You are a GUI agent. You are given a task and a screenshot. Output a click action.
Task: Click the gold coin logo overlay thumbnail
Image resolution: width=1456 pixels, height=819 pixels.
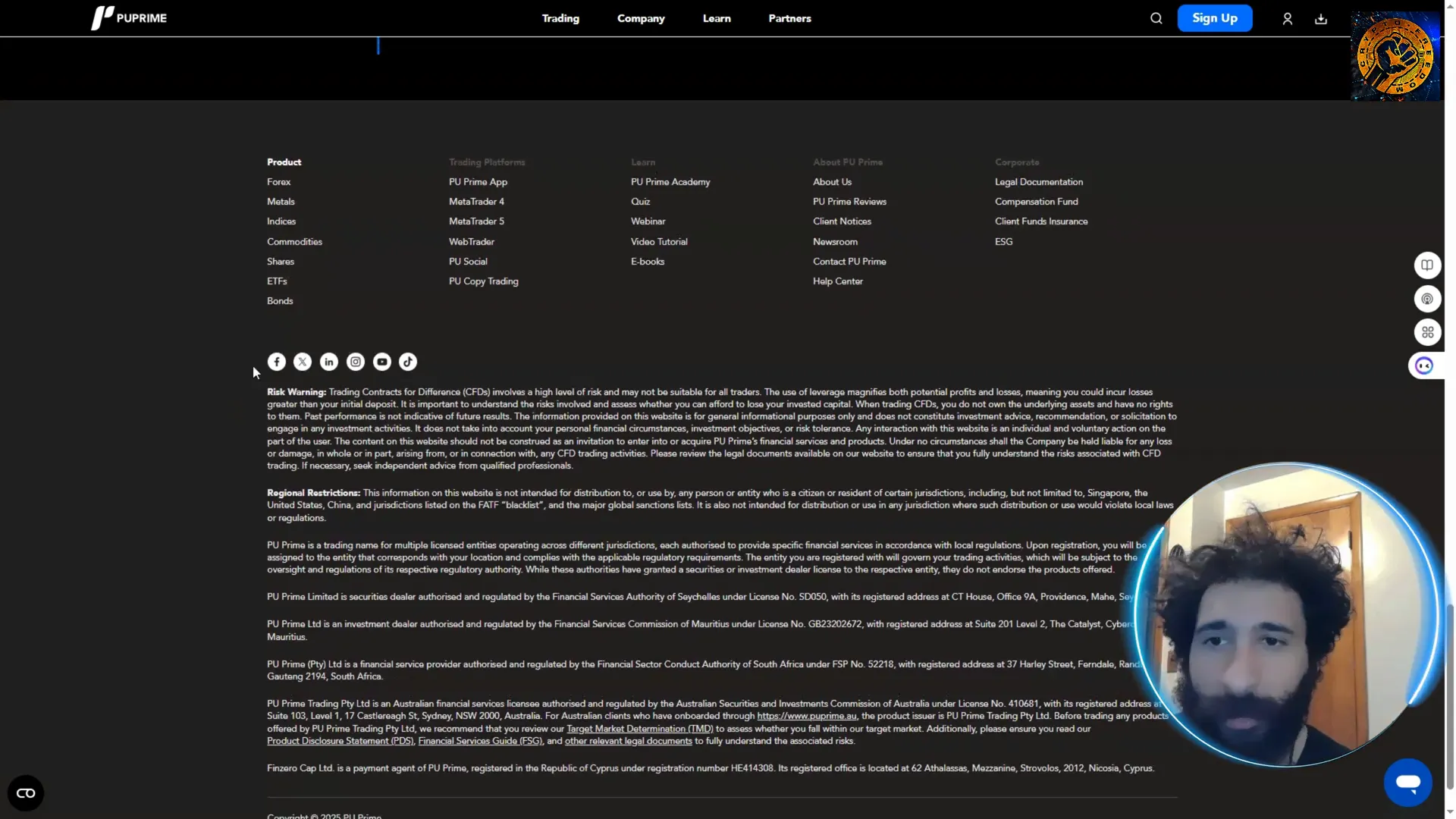pyautogui.click(x=1395, y=56)
